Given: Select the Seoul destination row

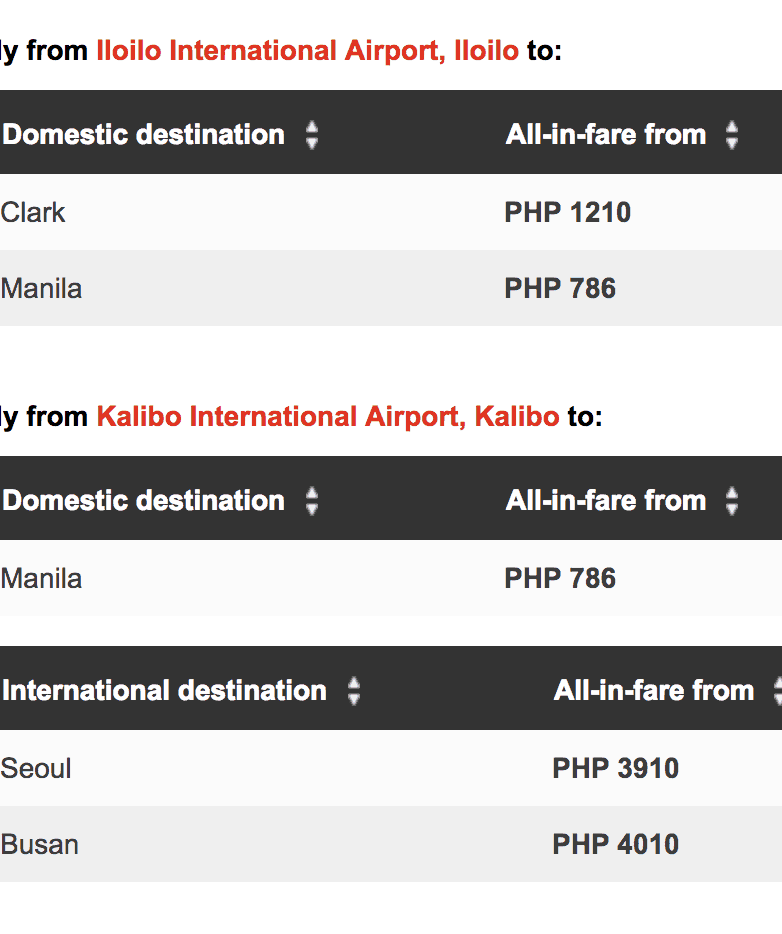Looking at the screenshot, I should [36, 768].
